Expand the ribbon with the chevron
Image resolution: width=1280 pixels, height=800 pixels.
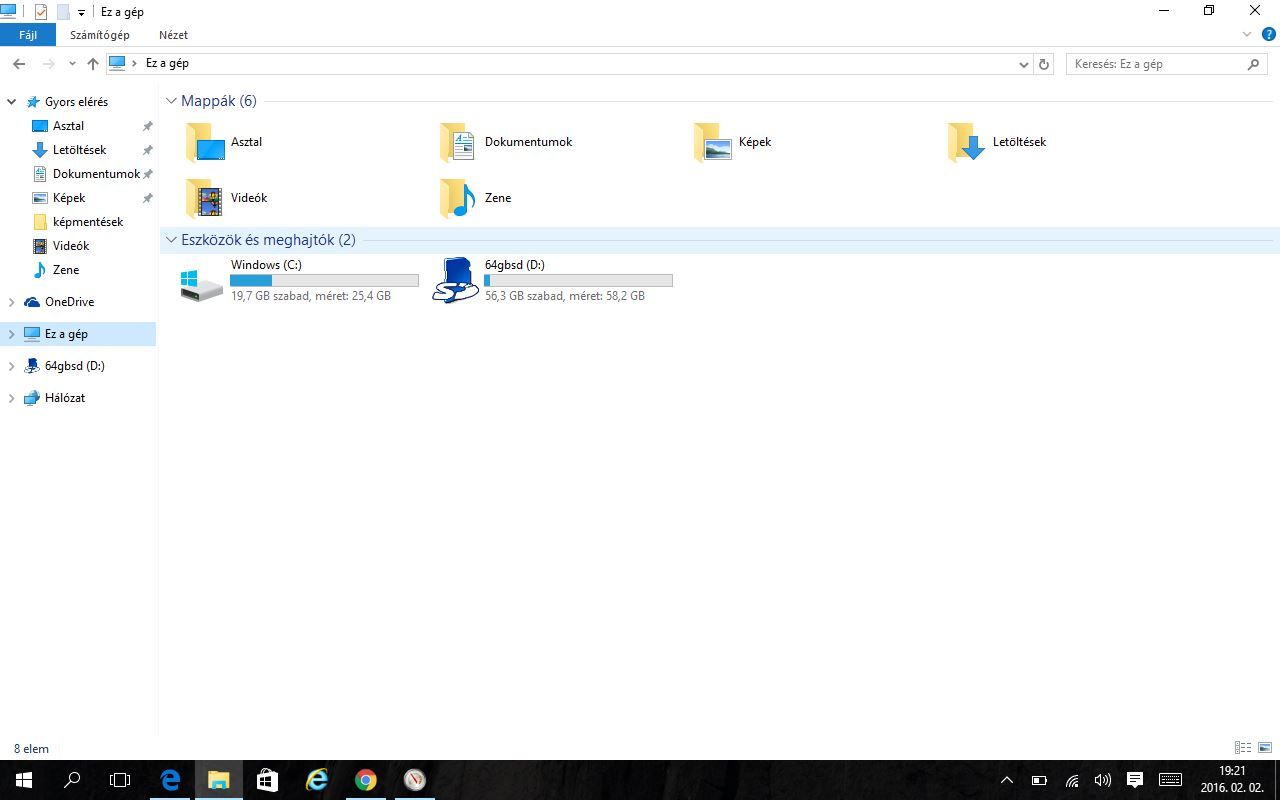pyautogui.click(x=1247, y=34)
